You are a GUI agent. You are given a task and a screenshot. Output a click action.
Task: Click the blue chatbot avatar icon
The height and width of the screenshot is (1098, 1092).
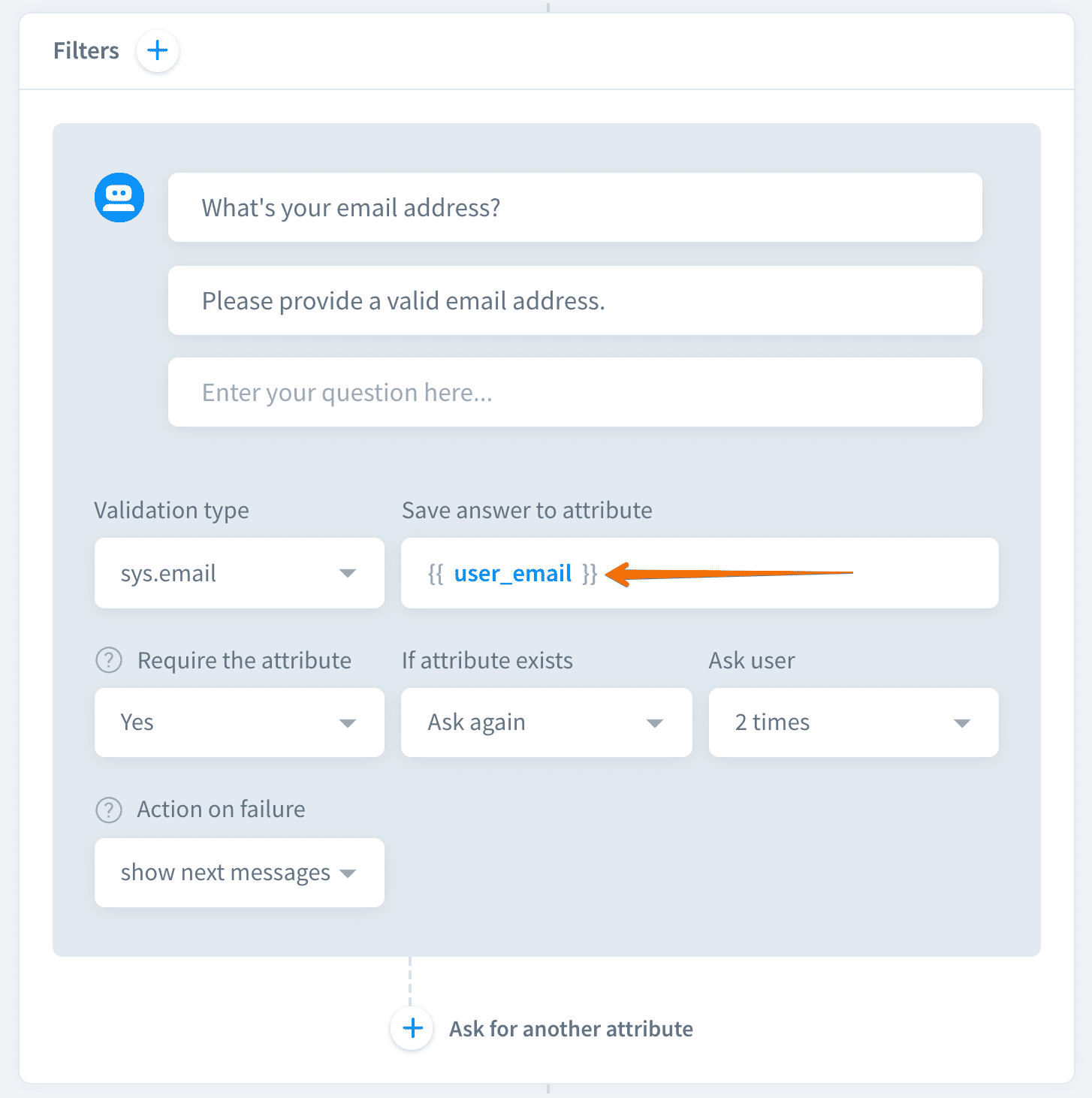pos(119,198)
